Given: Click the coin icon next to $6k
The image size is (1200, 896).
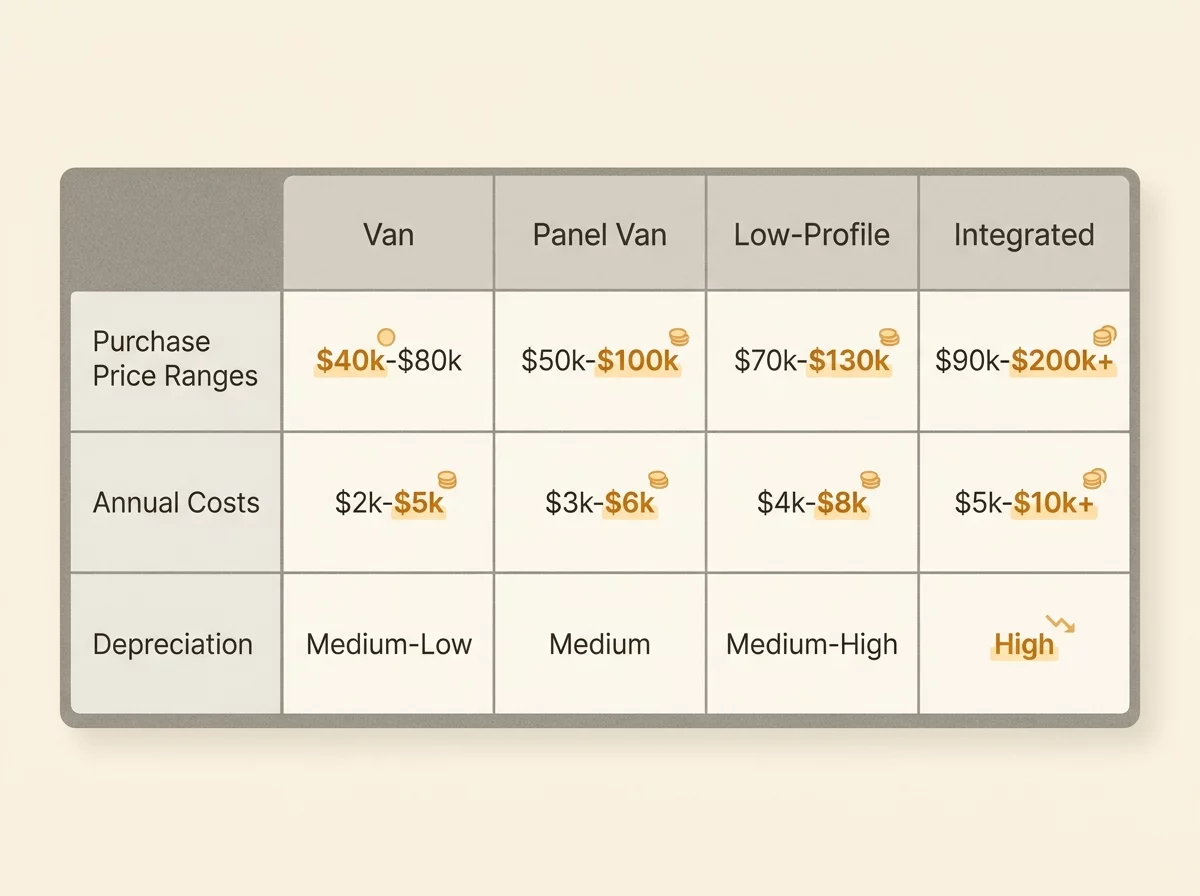Looking at the screenshot, I should [657, 480].
